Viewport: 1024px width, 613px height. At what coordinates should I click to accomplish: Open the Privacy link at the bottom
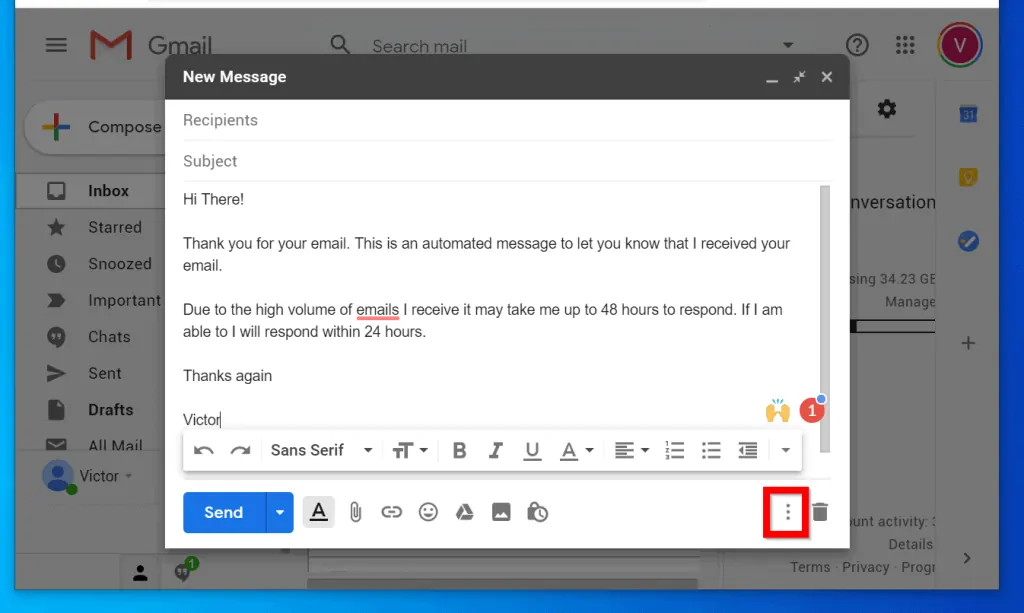[866, 567]
